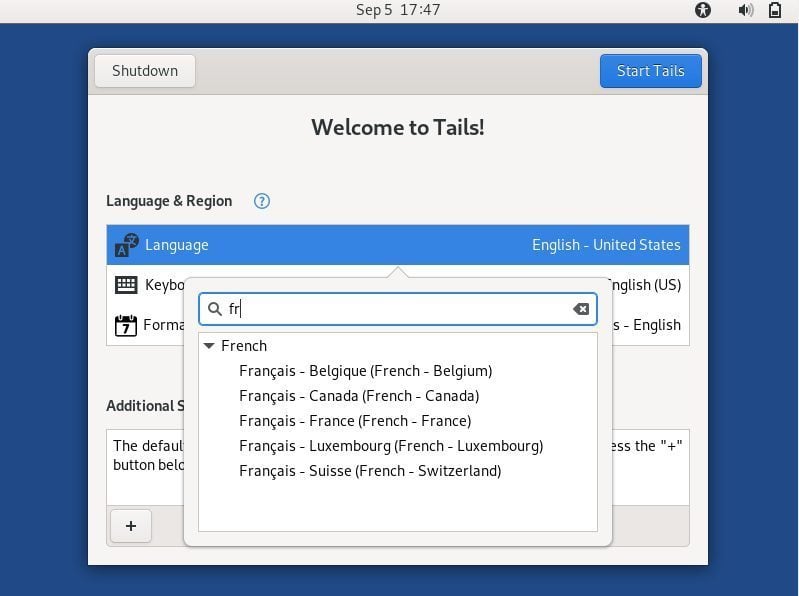Viewport: 799px width, 596px height.
Task: Click the Keyboard layout icon
Action: [x=126, y=285]
